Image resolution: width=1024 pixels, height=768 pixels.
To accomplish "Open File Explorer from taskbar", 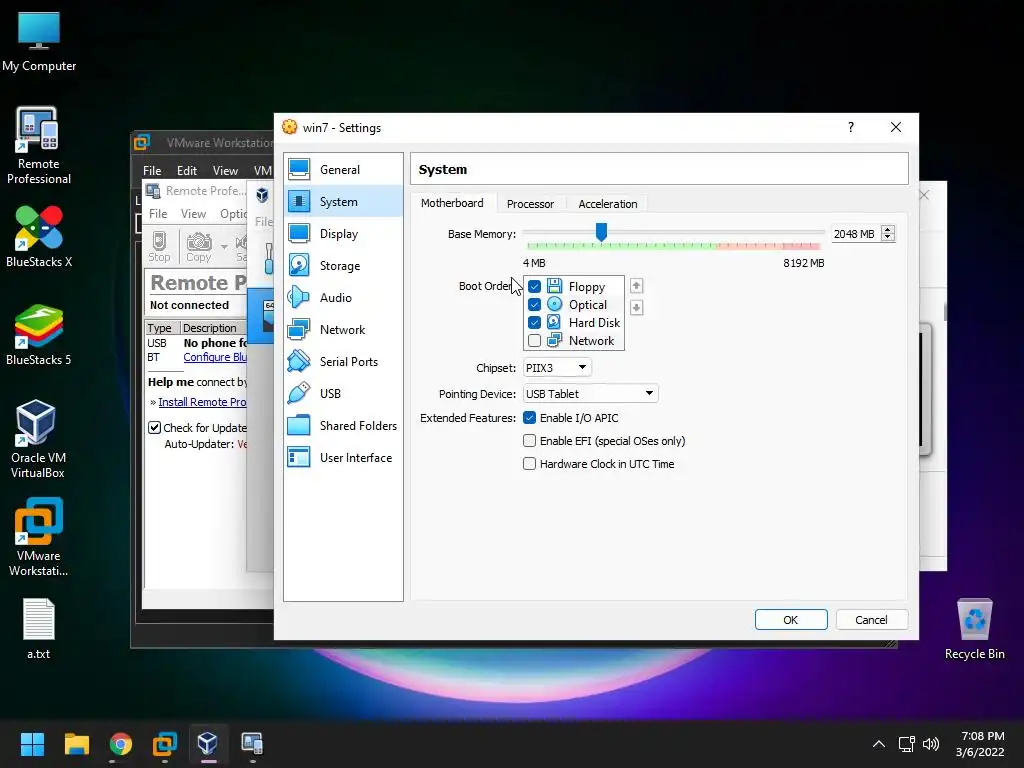I will click(x=76, y=744).
